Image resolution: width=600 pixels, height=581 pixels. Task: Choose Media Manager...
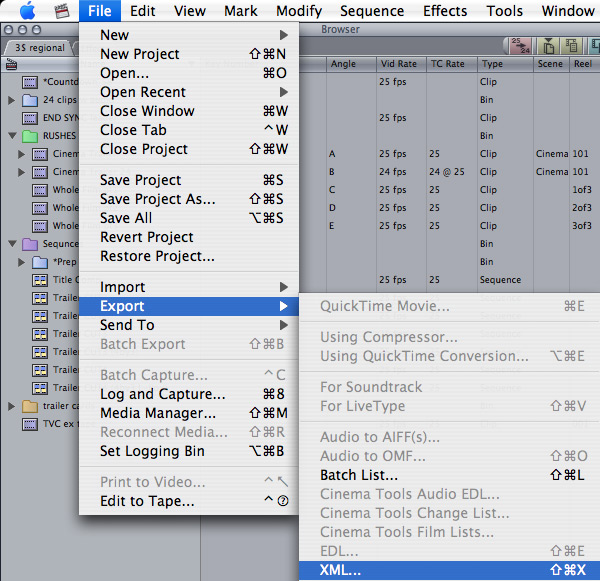(189, 413)
